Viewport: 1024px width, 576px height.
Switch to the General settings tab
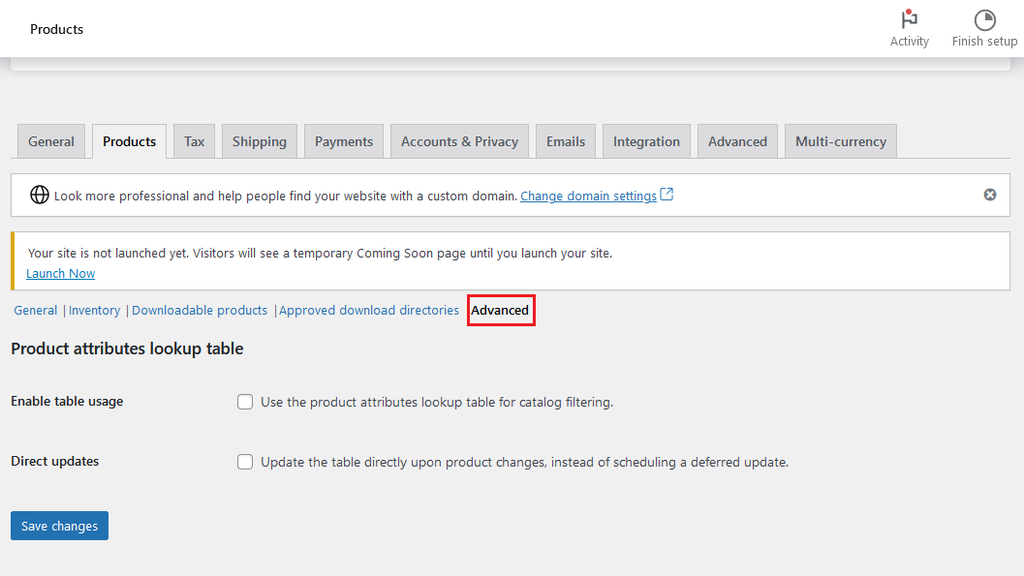click(51, 142)
